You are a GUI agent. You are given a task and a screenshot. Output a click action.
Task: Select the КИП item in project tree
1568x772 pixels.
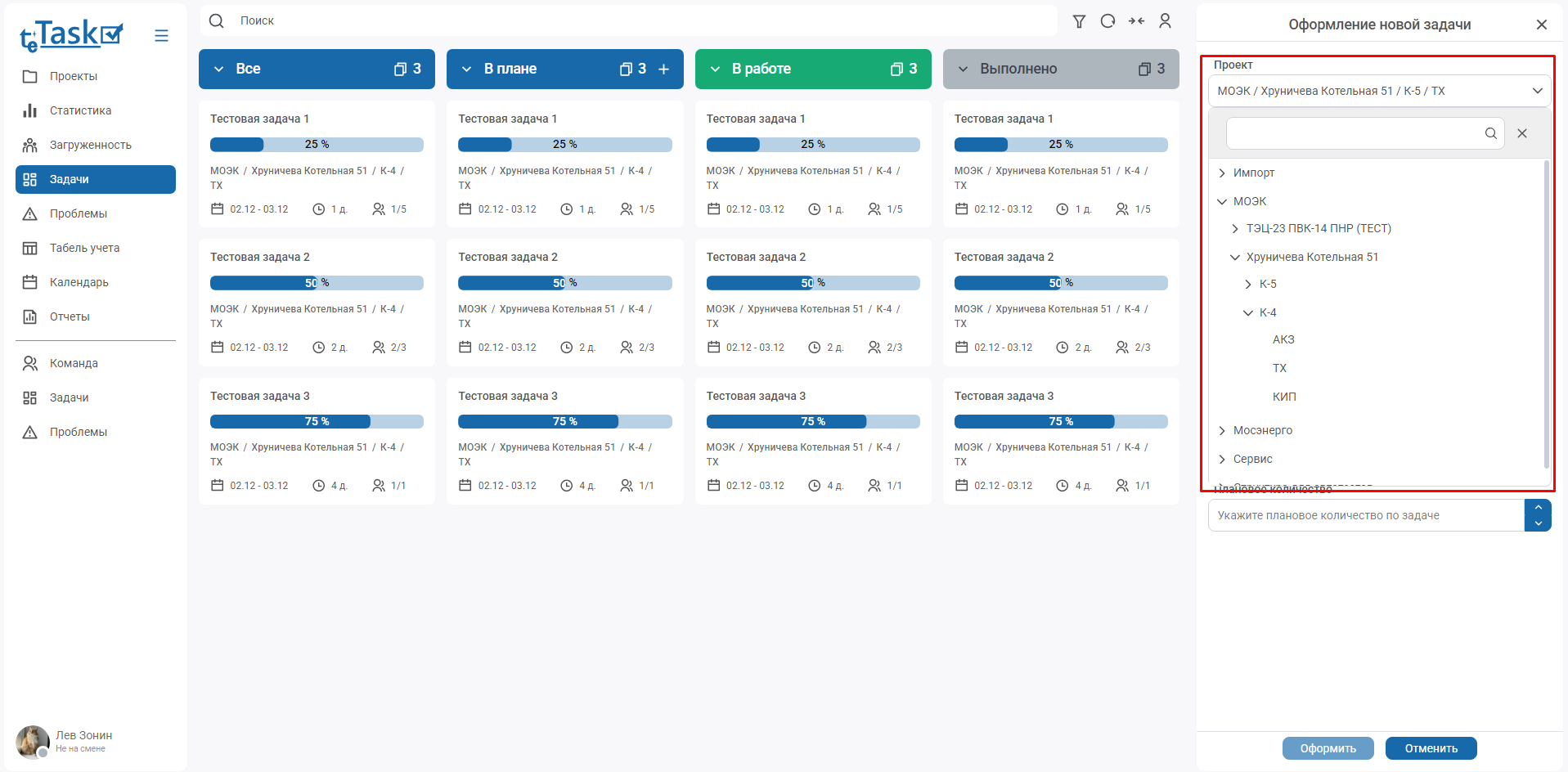[1283, 397]
